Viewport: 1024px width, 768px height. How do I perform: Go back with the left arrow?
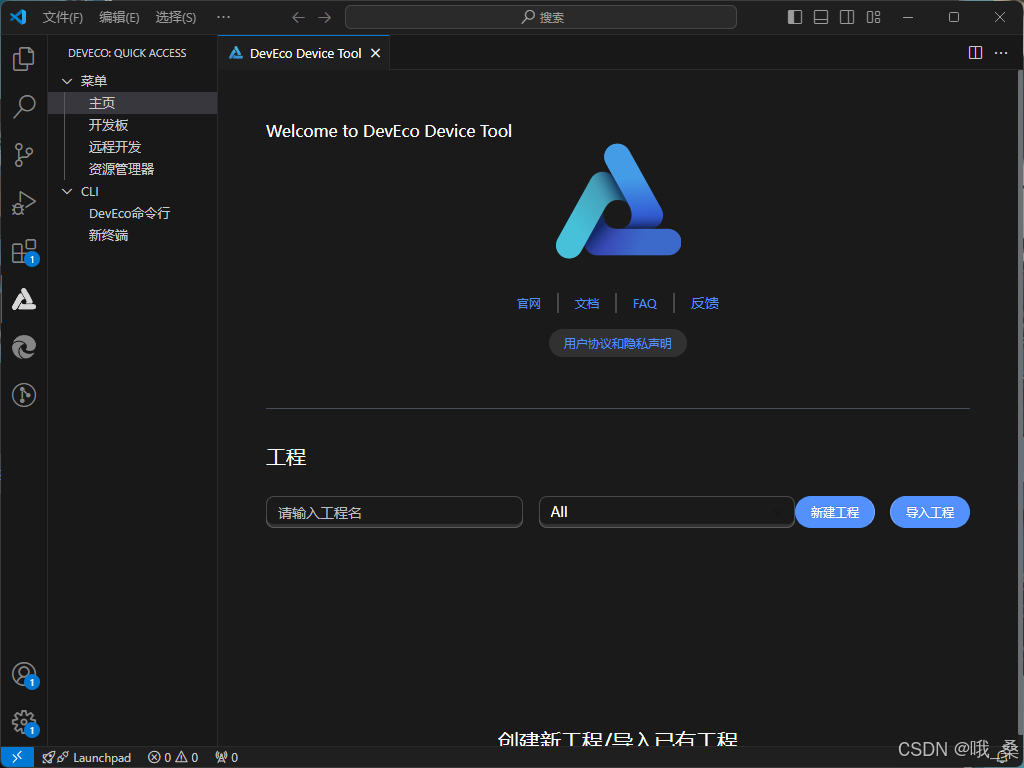tap(298, 18)
